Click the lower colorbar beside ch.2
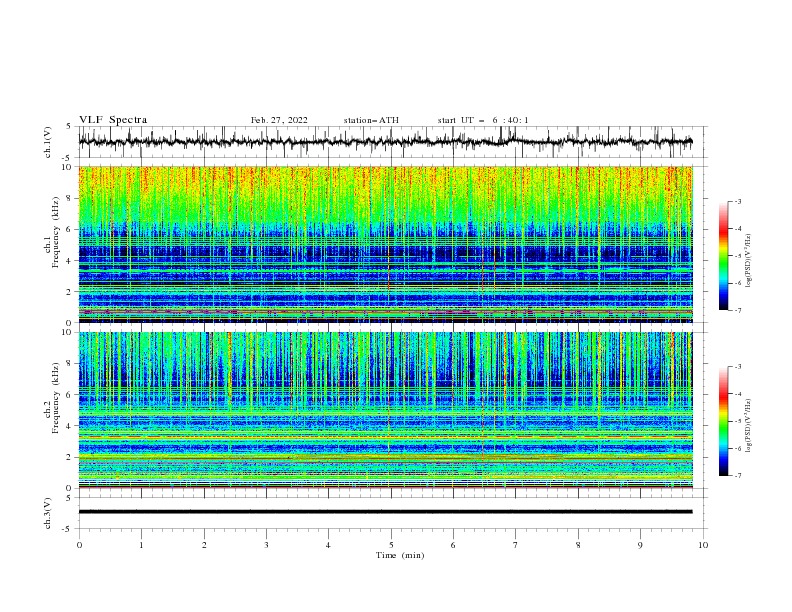The width and height of the screenshot is (792, 612). (723, 421)
